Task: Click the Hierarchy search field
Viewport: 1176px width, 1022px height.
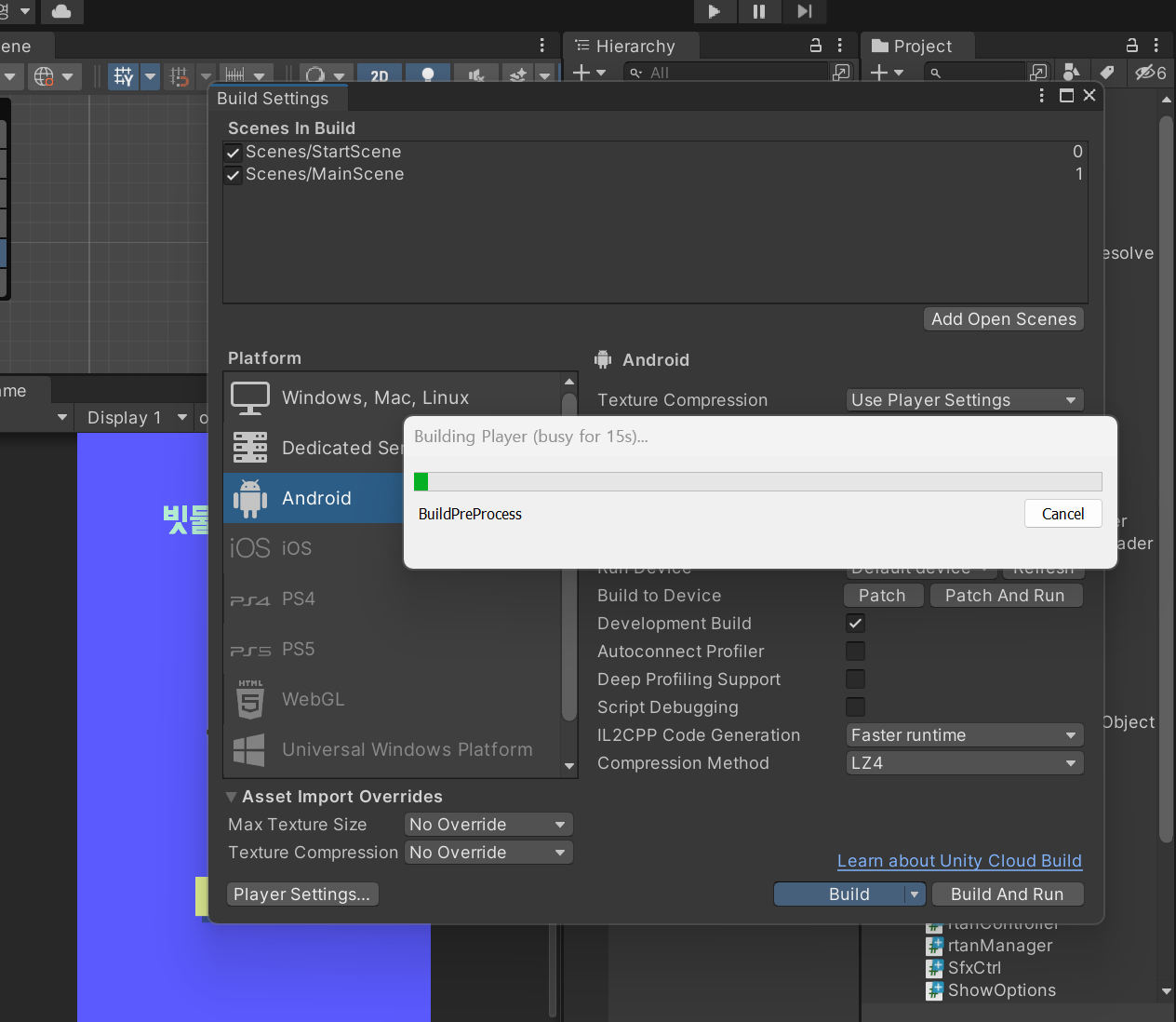Action: point(728,73)
